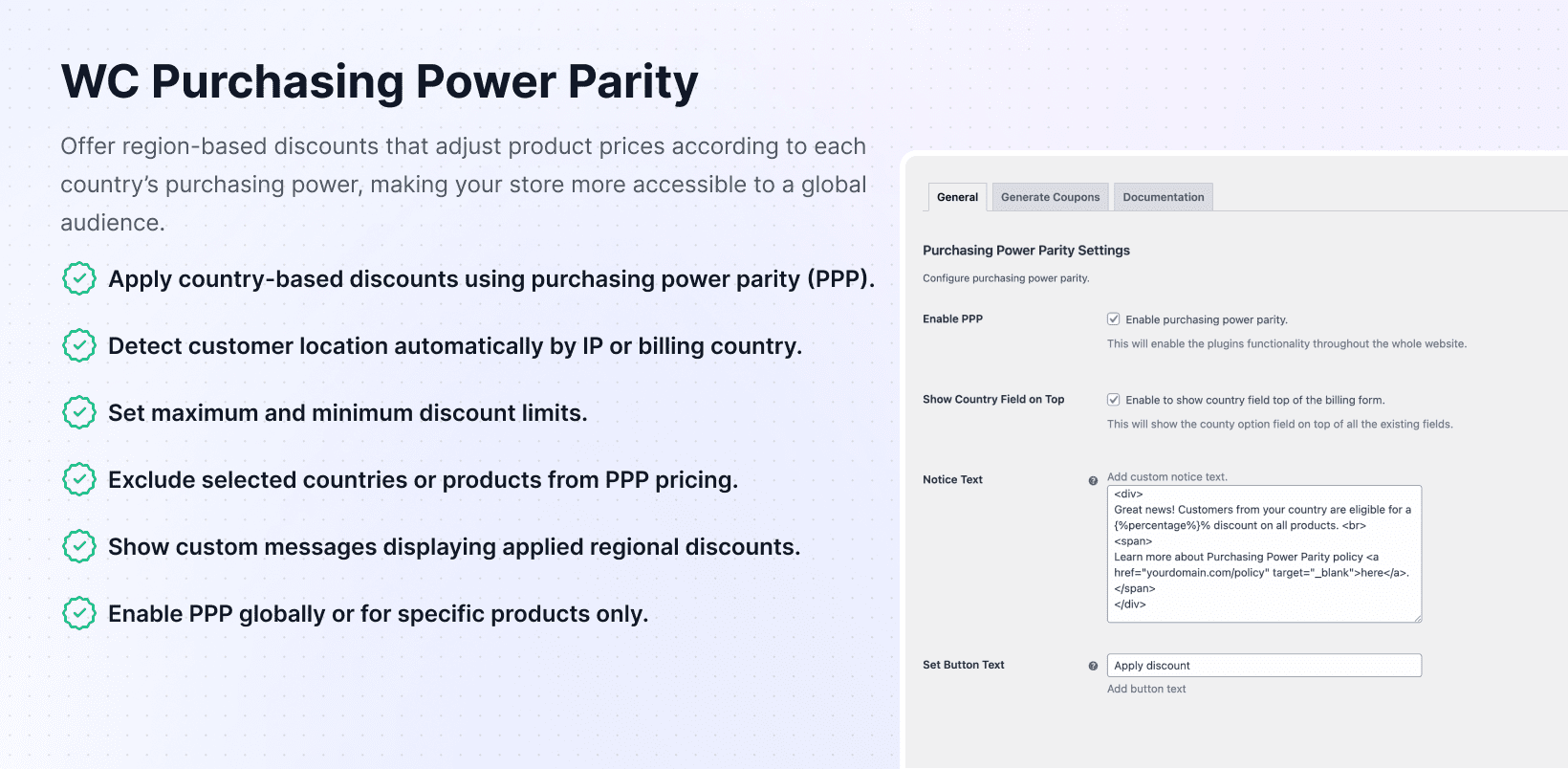Viewport: 1568px width, 769px height.
Task: Click the checkmark badge beside Detect customer location
Action: click(x=79, y=345)
